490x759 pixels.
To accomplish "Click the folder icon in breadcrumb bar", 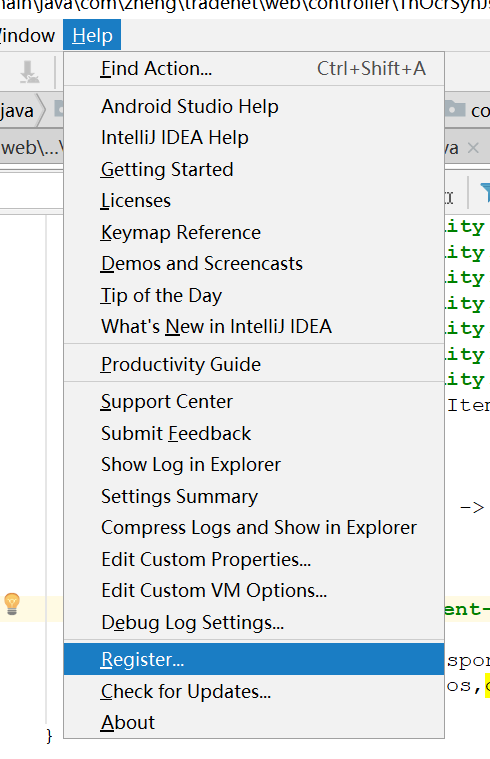I will (455, 109).
